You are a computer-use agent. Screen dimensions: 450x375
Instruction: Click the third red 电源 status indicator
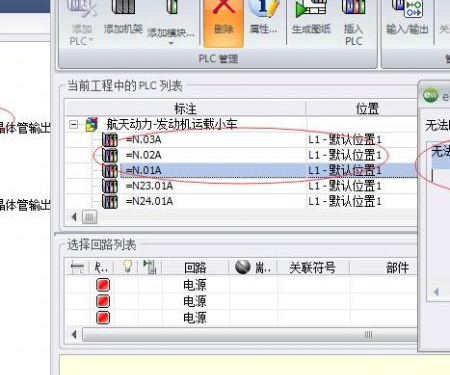103,317
